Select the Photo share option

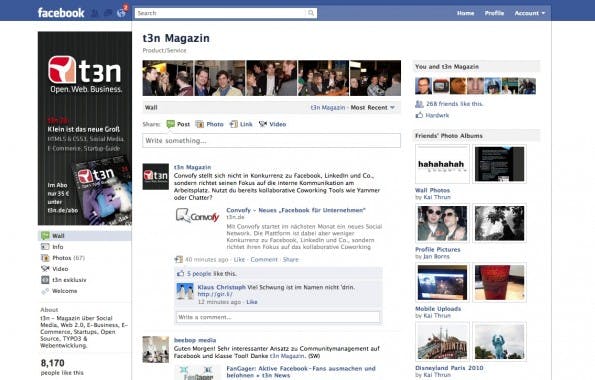coord(209,124)
